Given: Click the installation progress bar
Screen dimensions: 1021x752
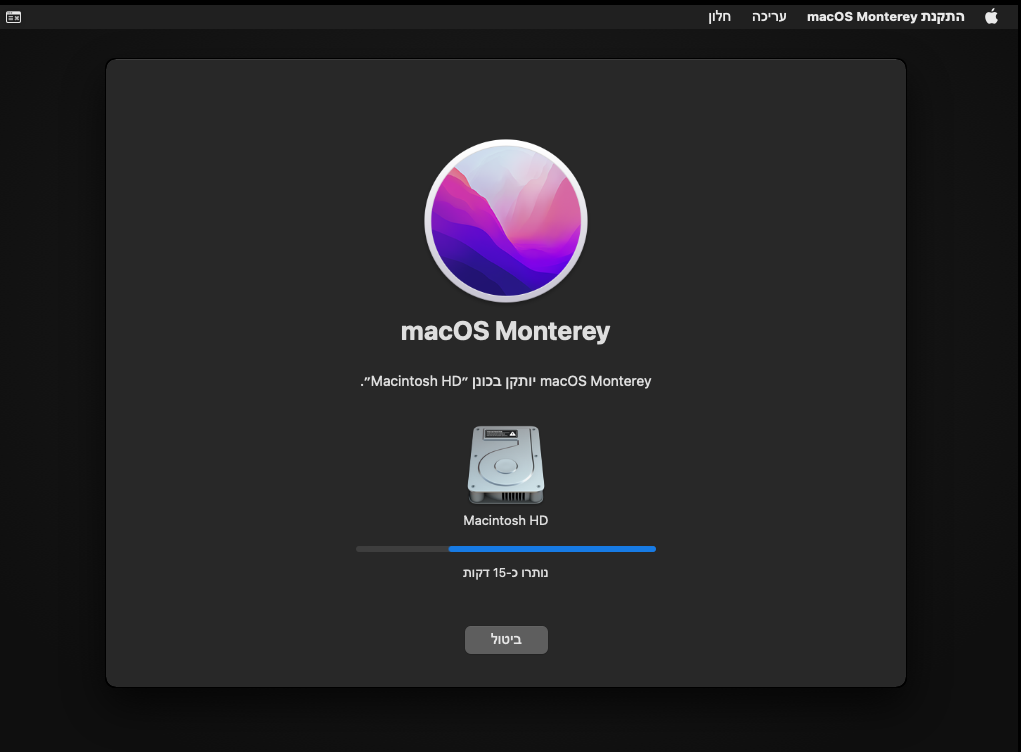Looking at the screenshot, I should [x=506, y=549].
